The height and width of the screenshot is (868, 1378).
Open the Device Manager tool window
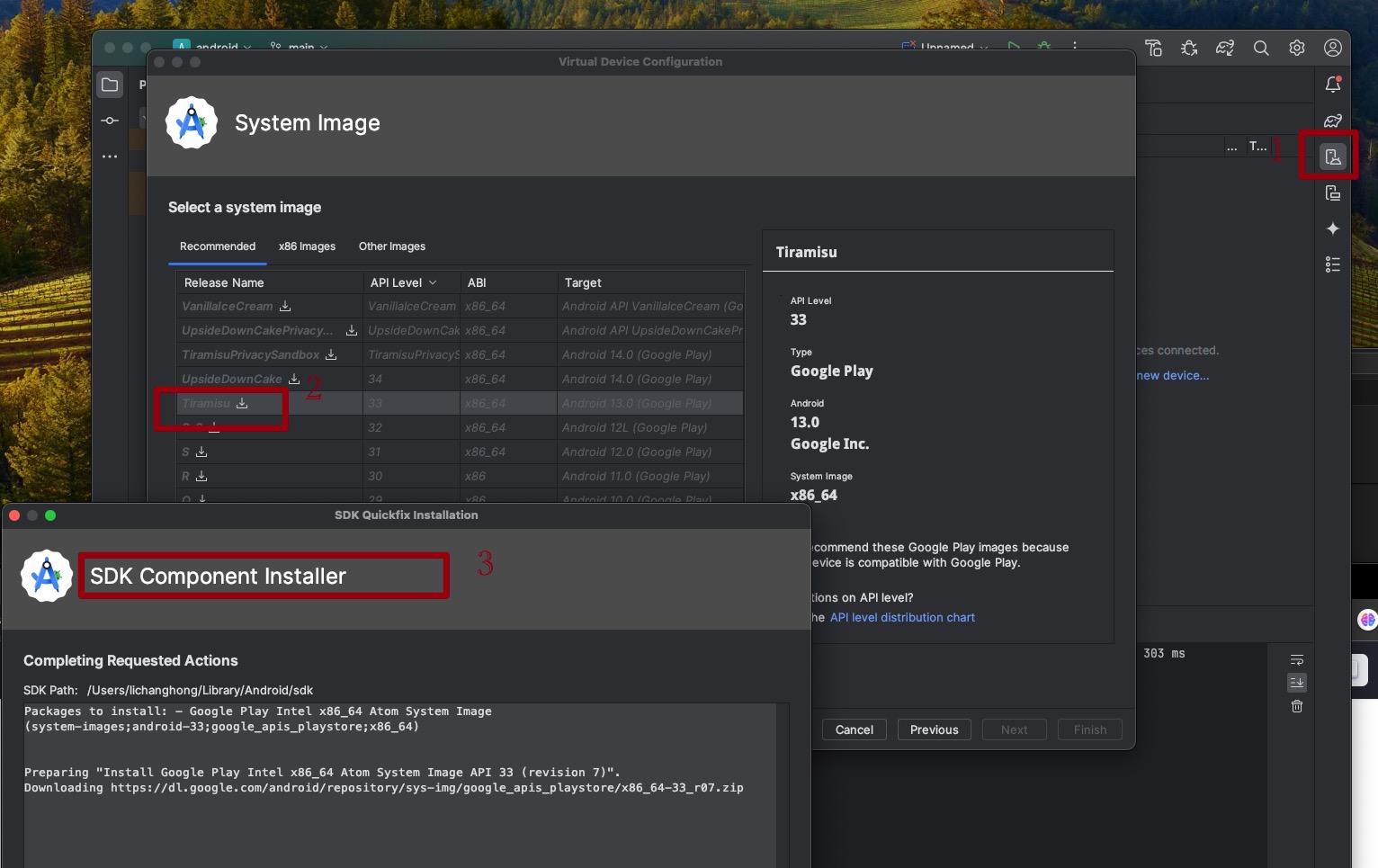1332,157
